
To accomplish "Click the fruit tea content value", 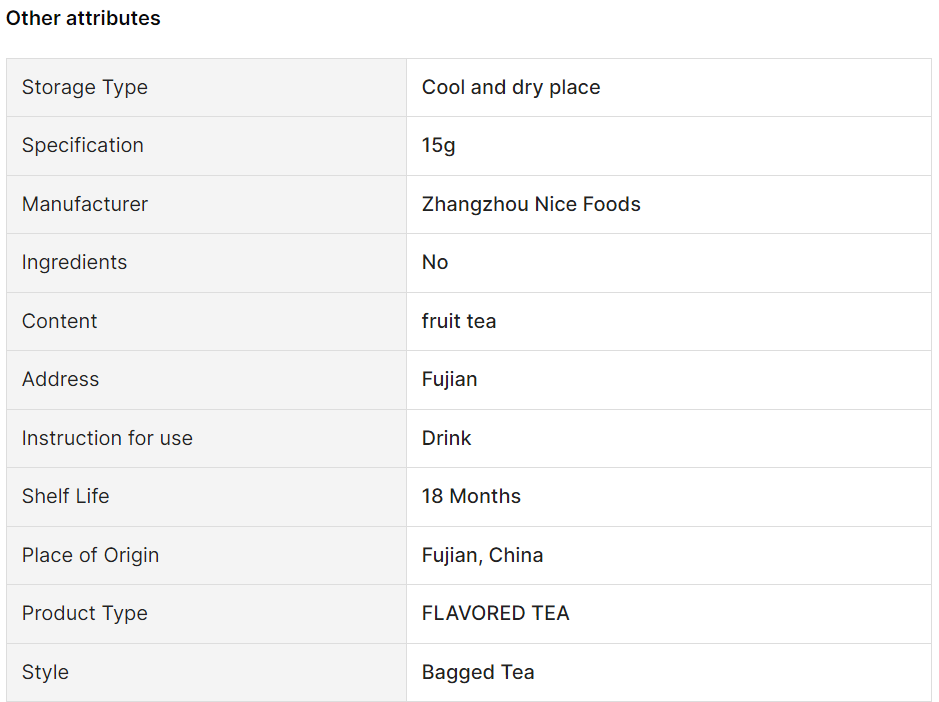I will pyautogui.click(x=459, y=321).
